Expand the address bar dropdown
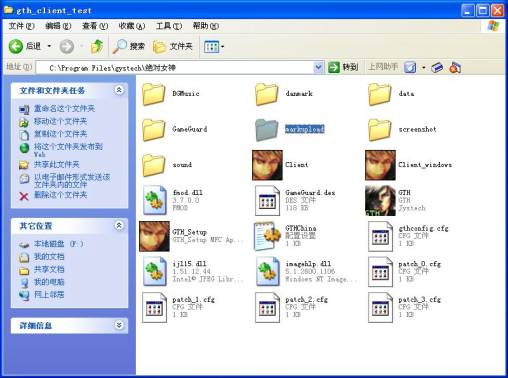Screen dimensions: 508x378 [318, 68]
